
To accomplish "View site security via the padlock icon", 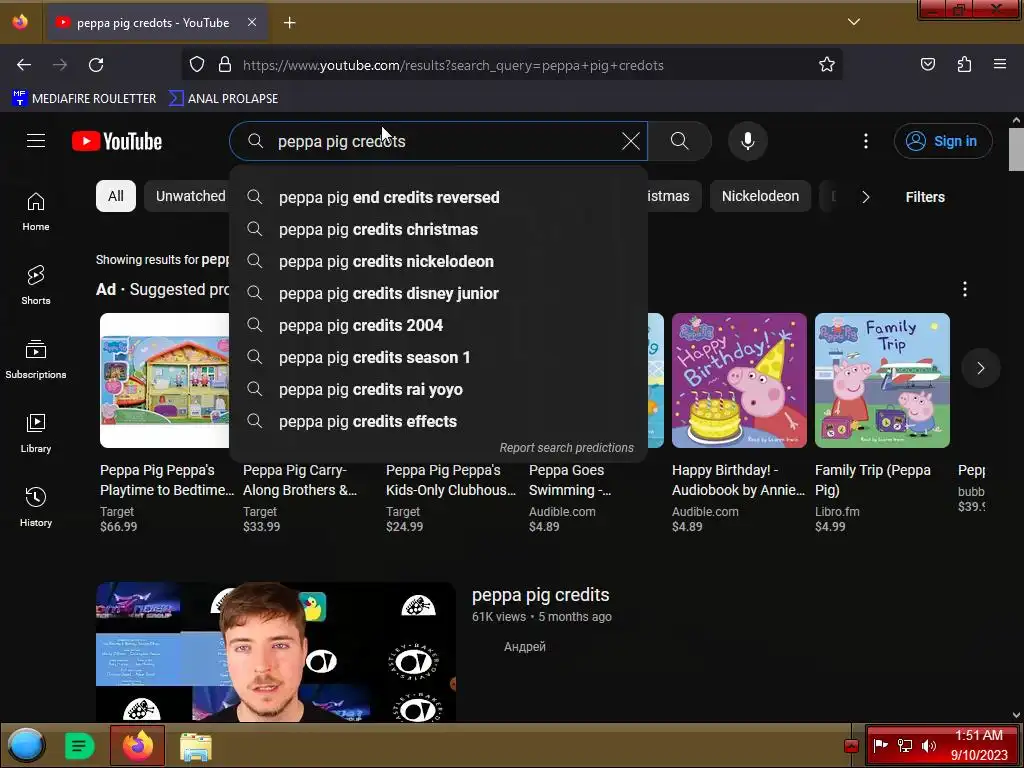I will coord(225,64).
